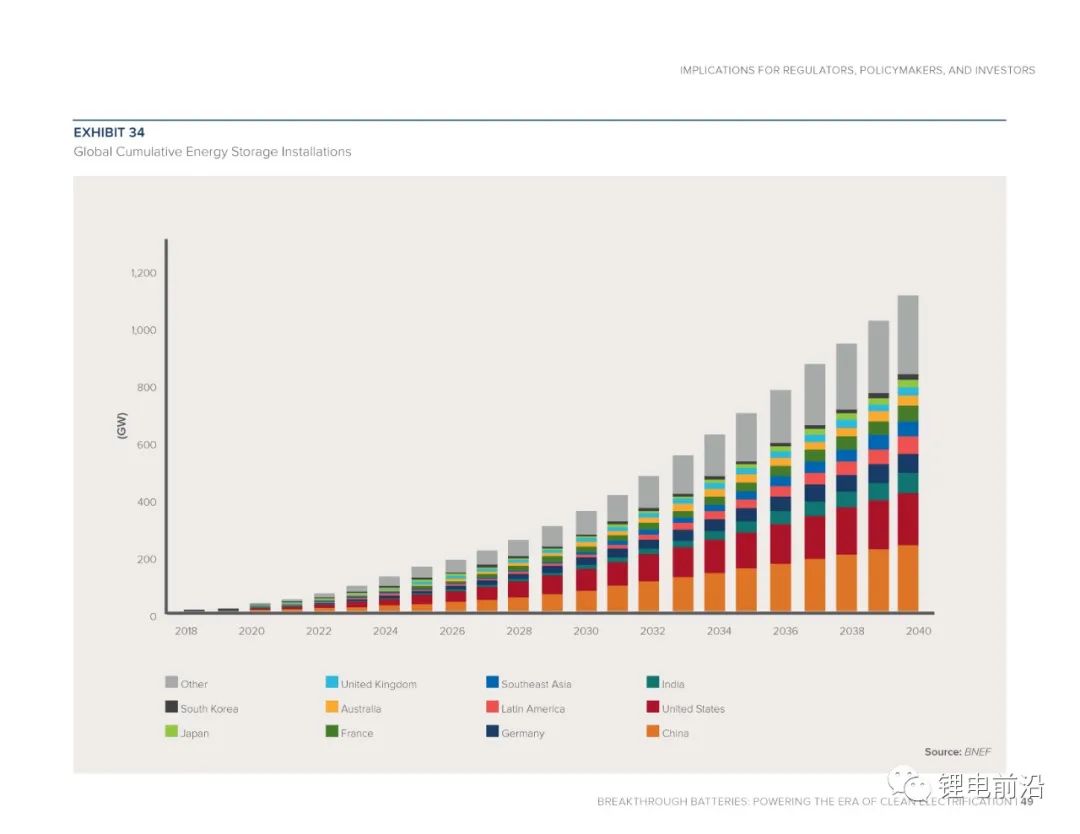The height and width of the screenshot is (834, 1080).
Task: Open the BNEF source reference
Action: 976,751
